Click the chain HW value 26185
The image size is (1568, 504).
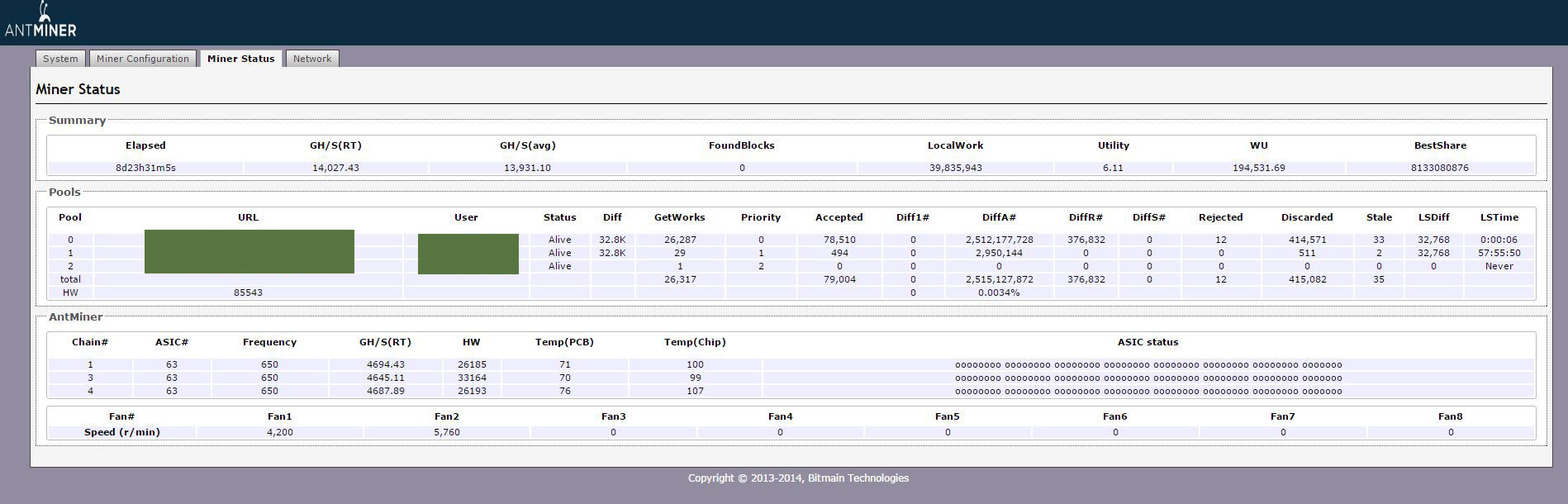[472, 364]
